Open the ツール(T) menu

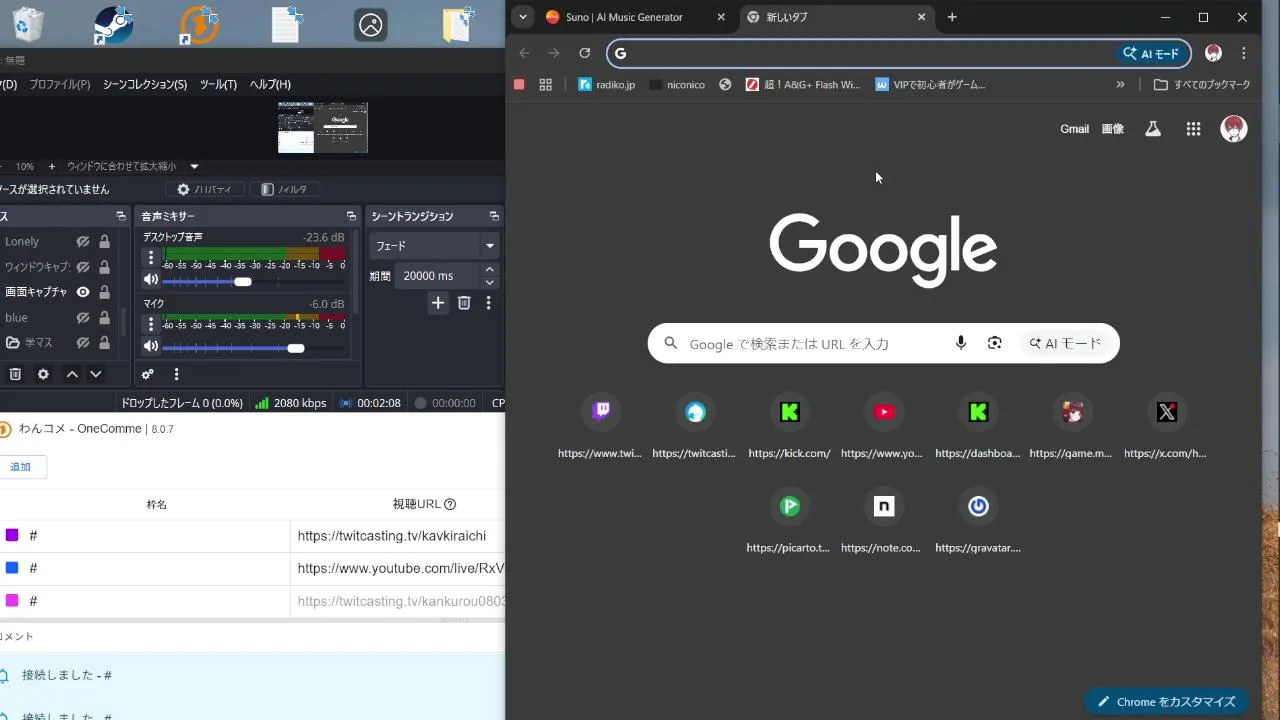218,85
